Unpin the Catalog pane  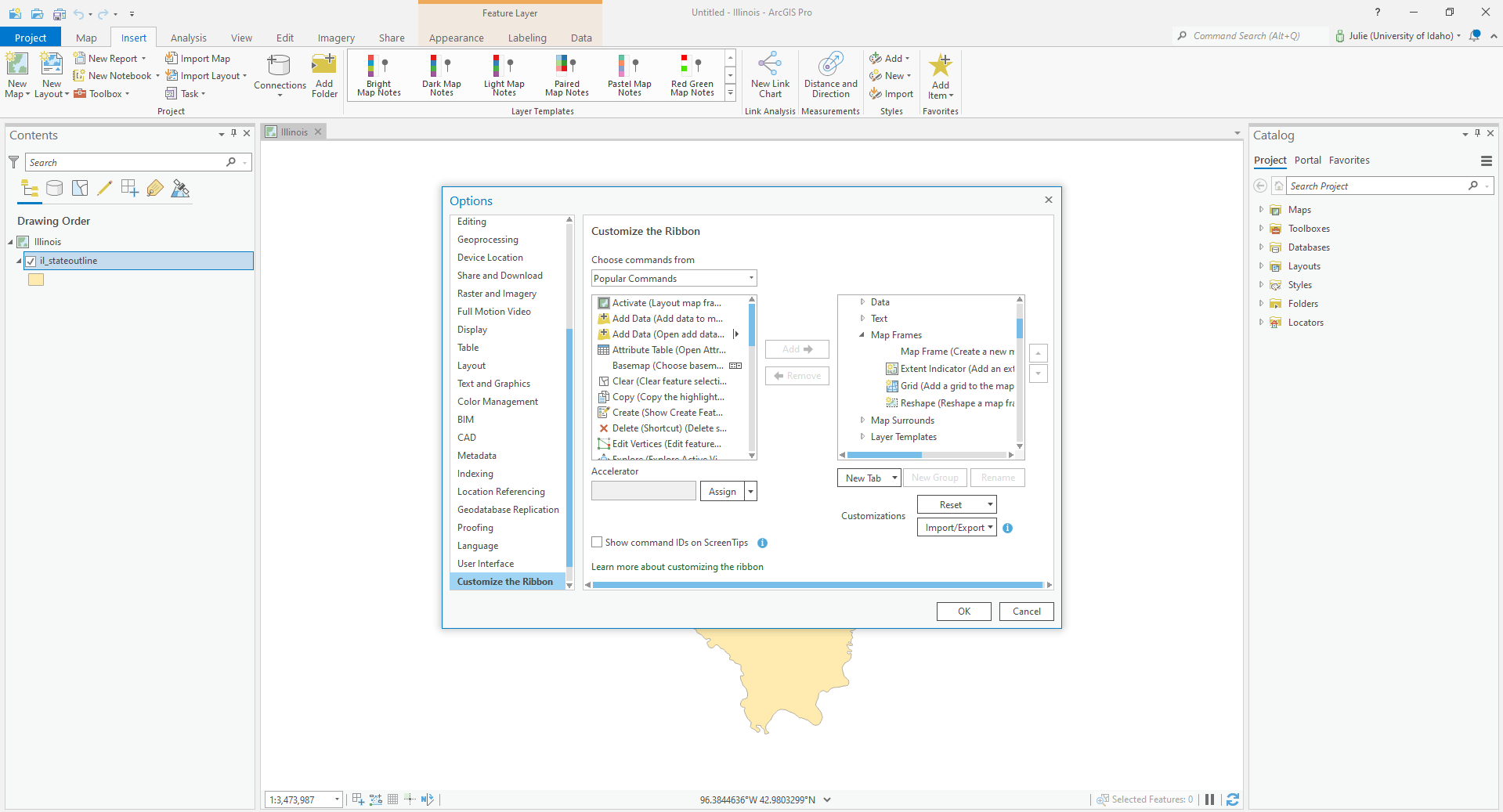pyautogui.click(x=1477, y=134)
